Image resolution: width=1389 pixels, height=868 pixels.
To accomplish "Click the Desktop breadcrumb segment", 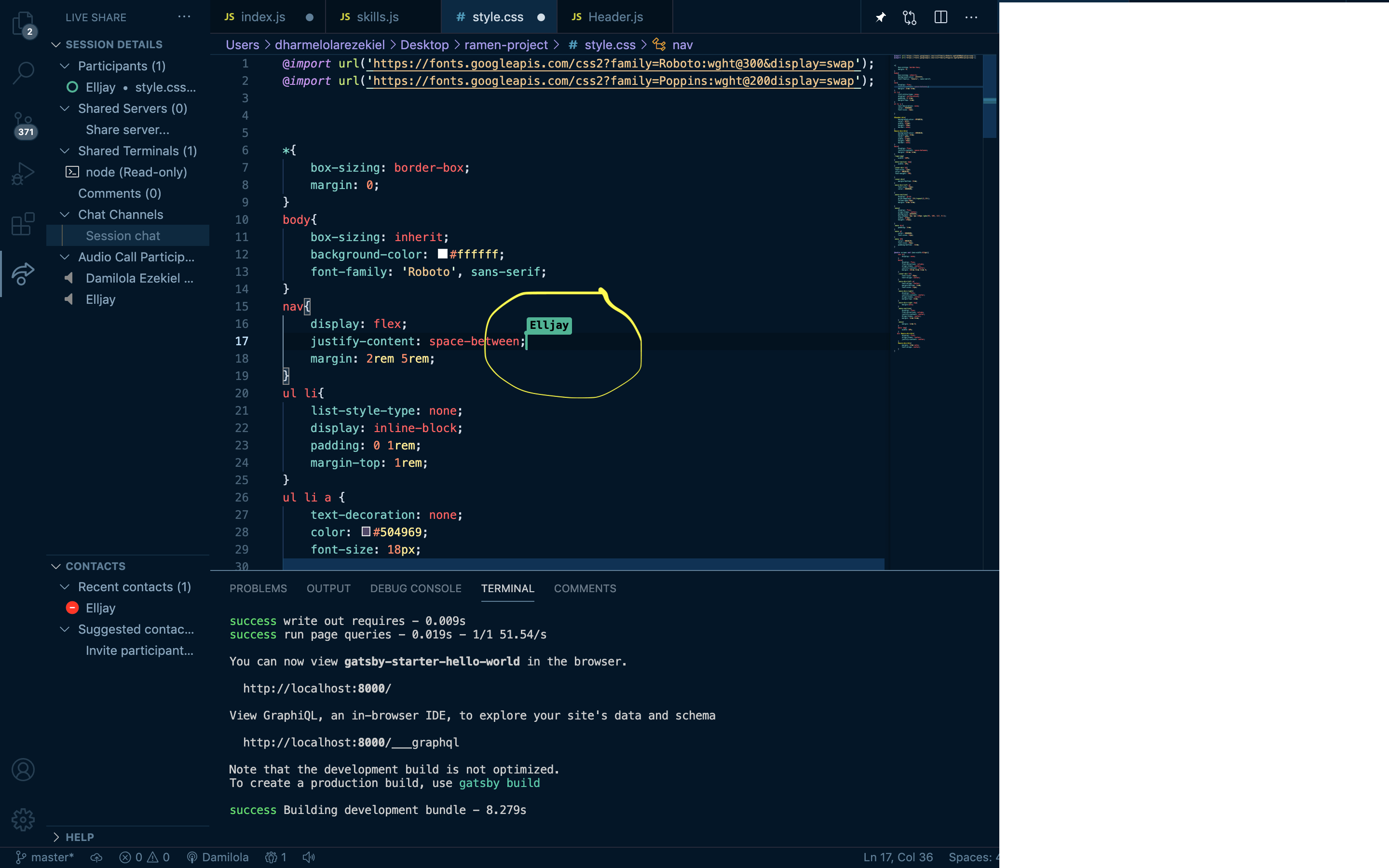I will 424,45.
